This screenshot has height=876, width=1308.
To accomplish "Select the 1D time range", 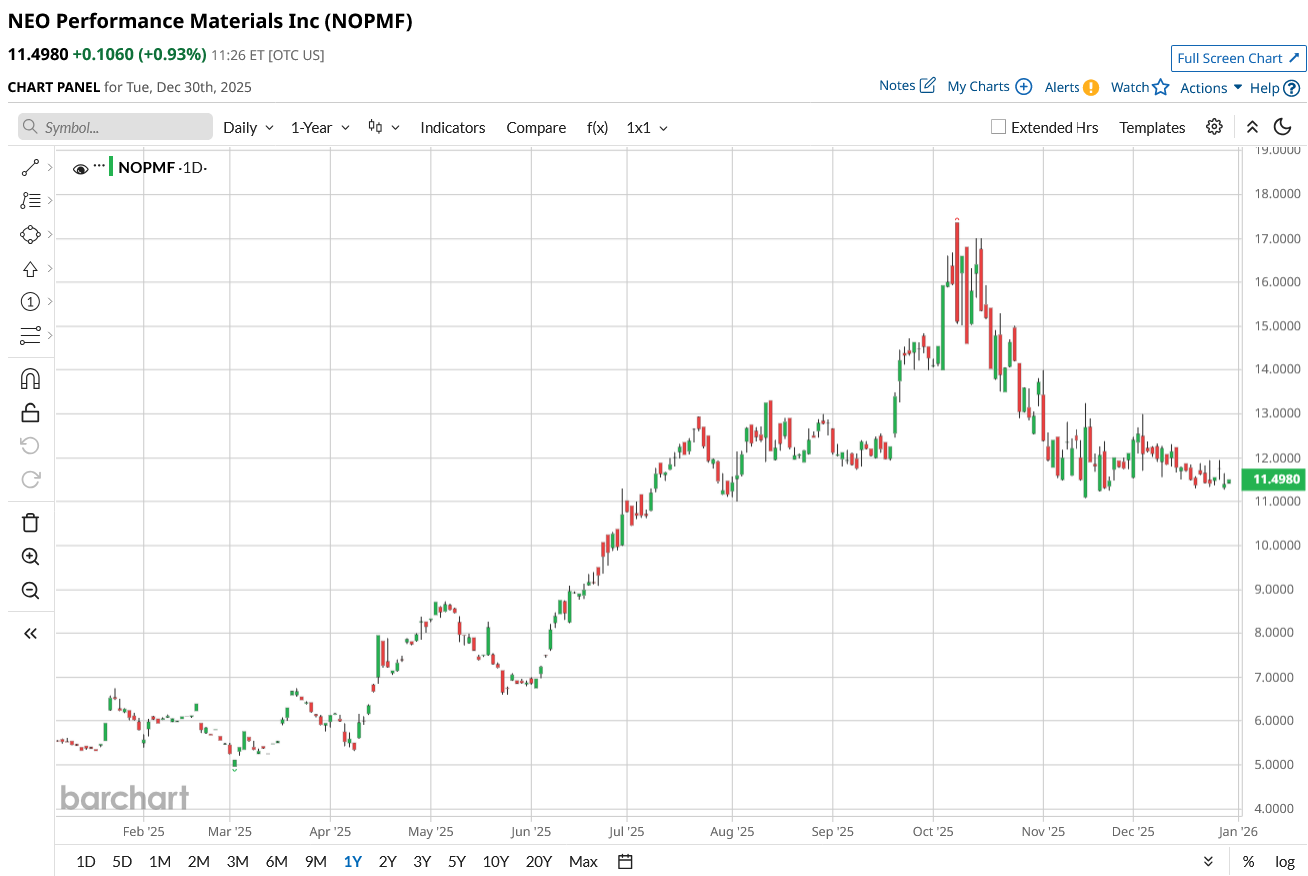I will pyautogui.click(x=86, y=862).
